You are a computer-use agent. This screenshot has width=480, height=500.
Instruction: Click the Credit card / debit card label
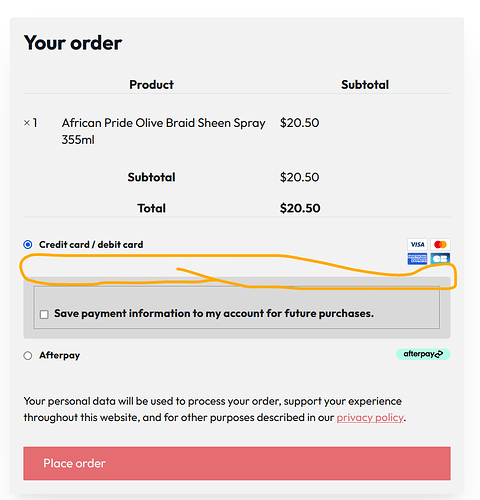[x=91, y=245]
